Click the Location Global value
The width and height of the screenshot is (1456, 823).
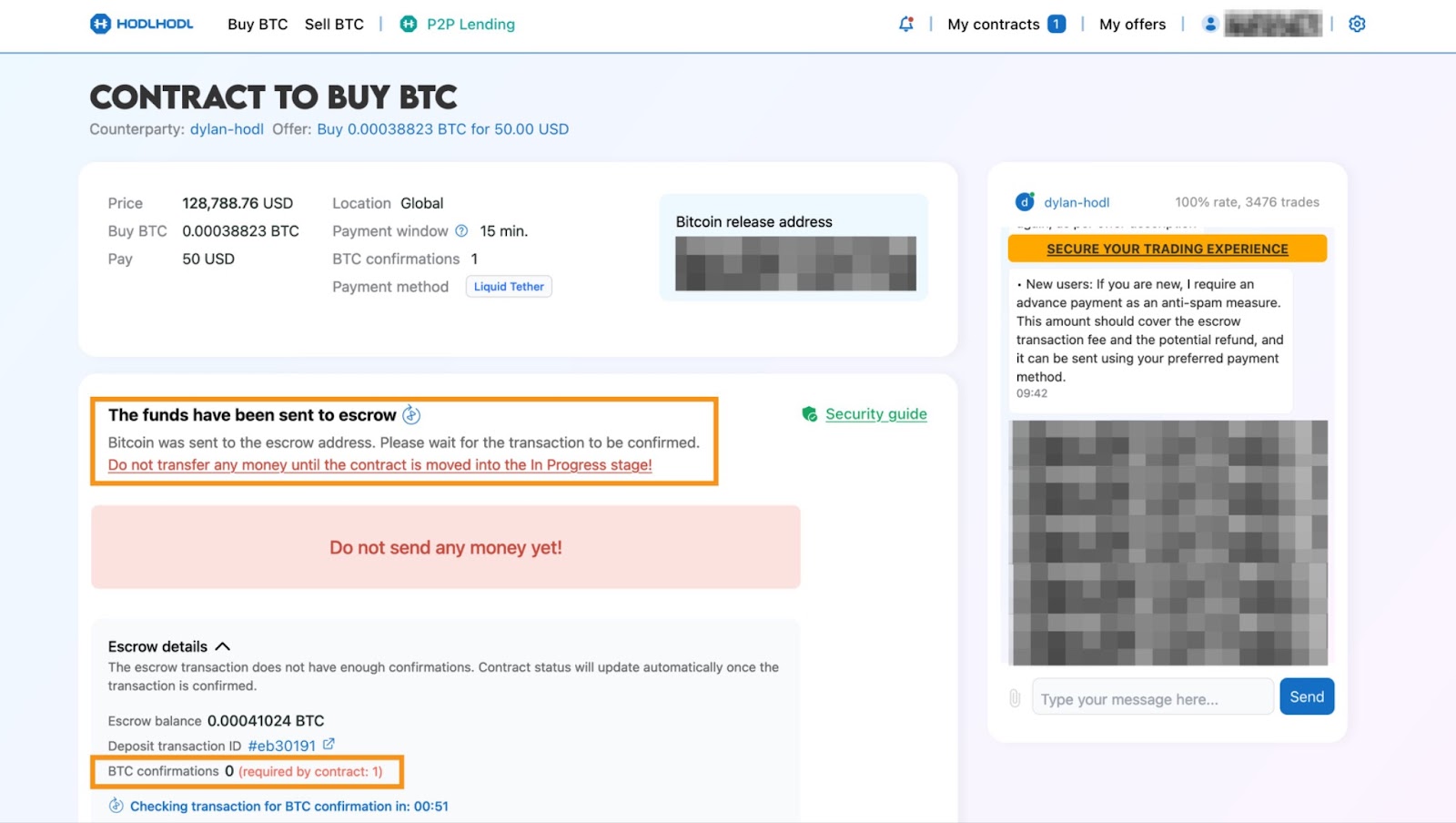pyautogui.click(x=422, y=203)
